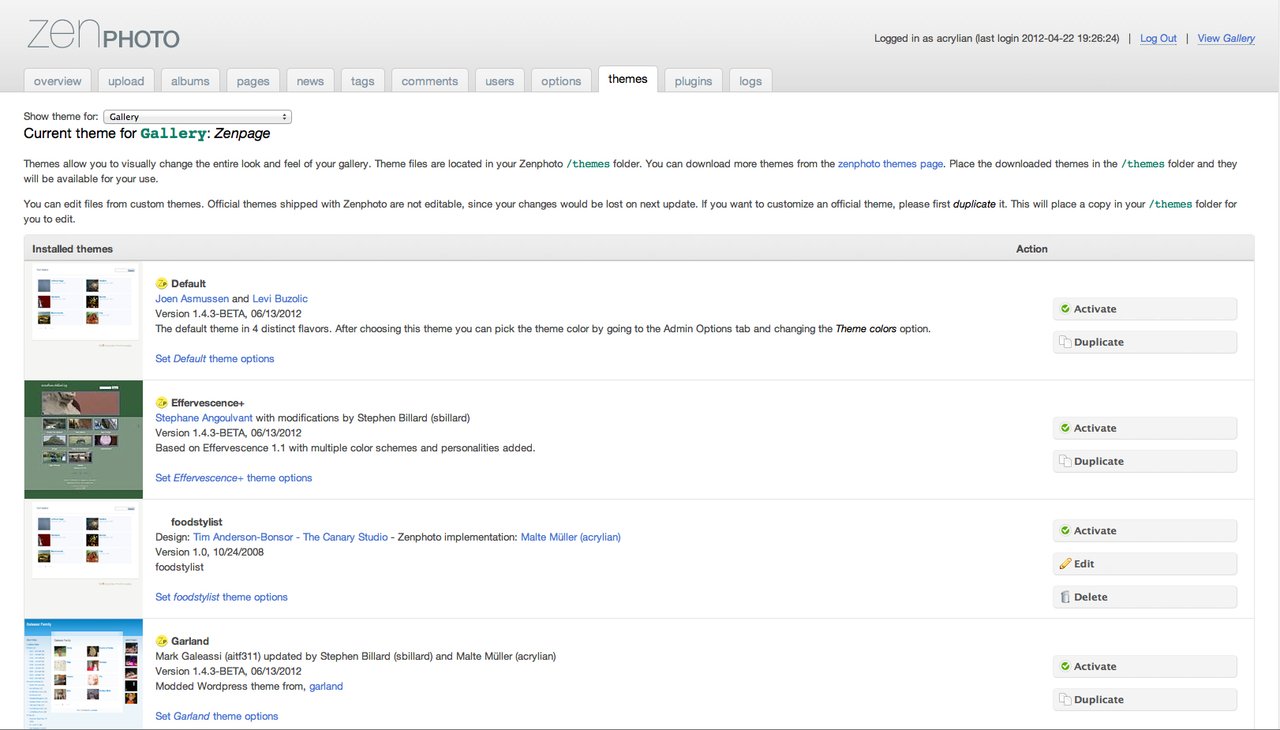Click official theme badge icon beside Effervescence+
The width and height of the screenshot is (1280, 730).
(x=162, y=403)
